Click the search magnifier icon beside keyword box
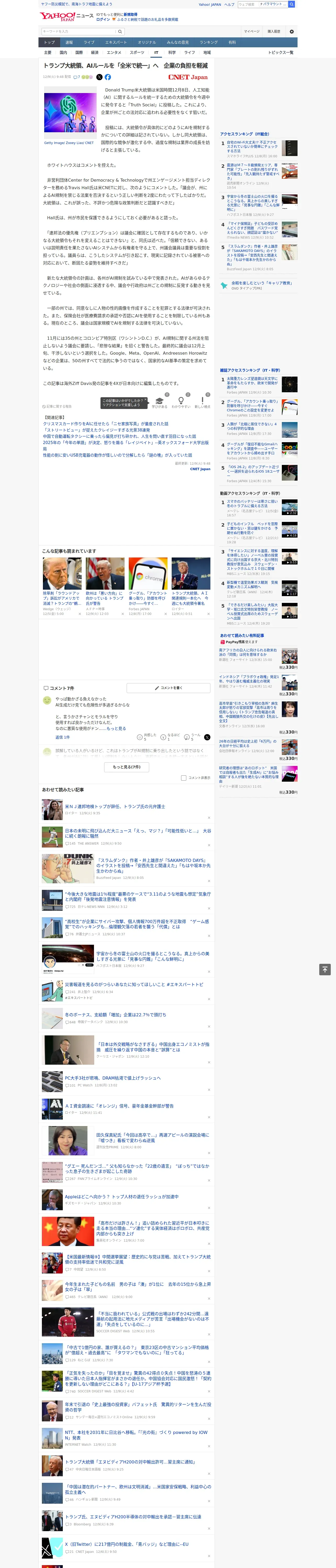This screenshot has width=336, height=1568. 120,32
